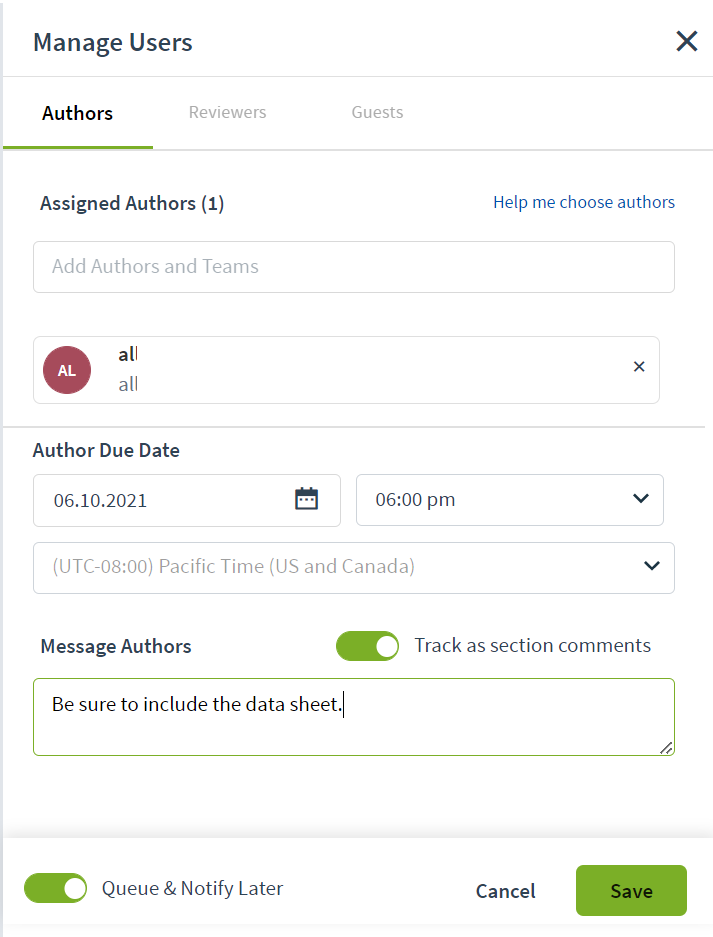Close the Manage Users dialog
The height and width of the screenshot is (937, 713).
[687, 41]
